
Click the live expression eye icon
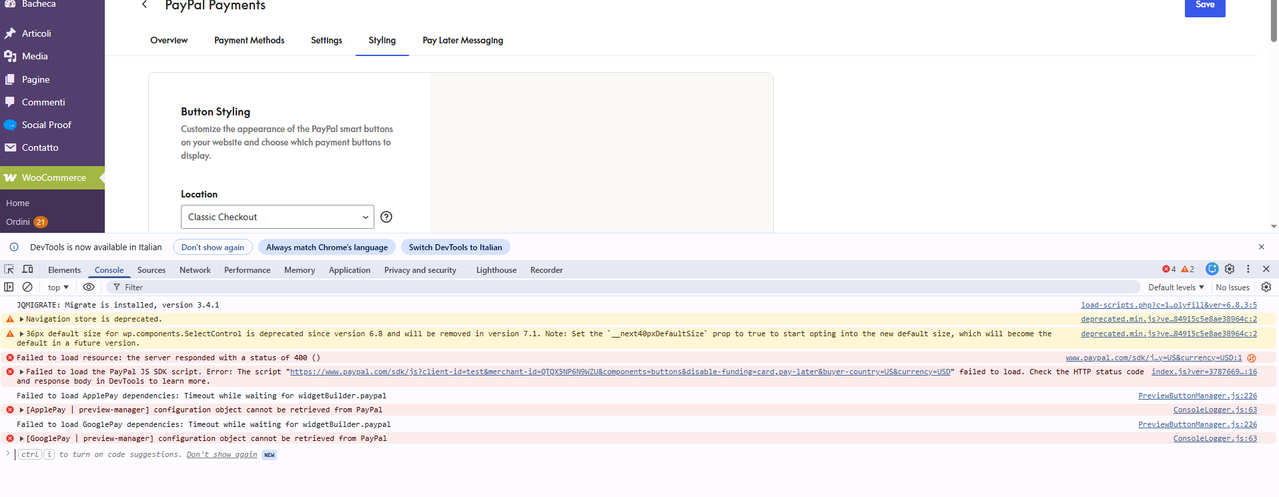(89, 287)
